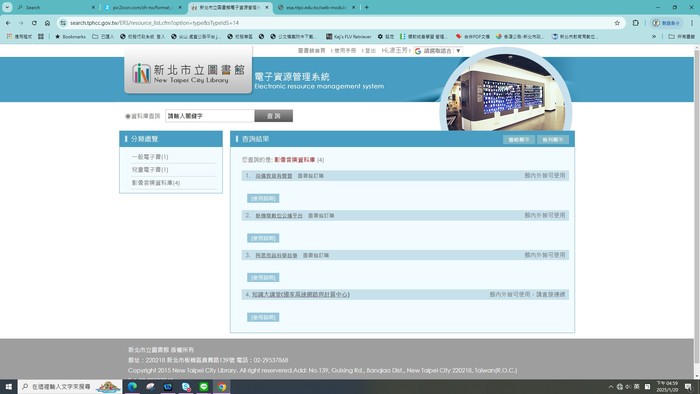Open the browser extensions puzzle icon

[x=635, y=23]
